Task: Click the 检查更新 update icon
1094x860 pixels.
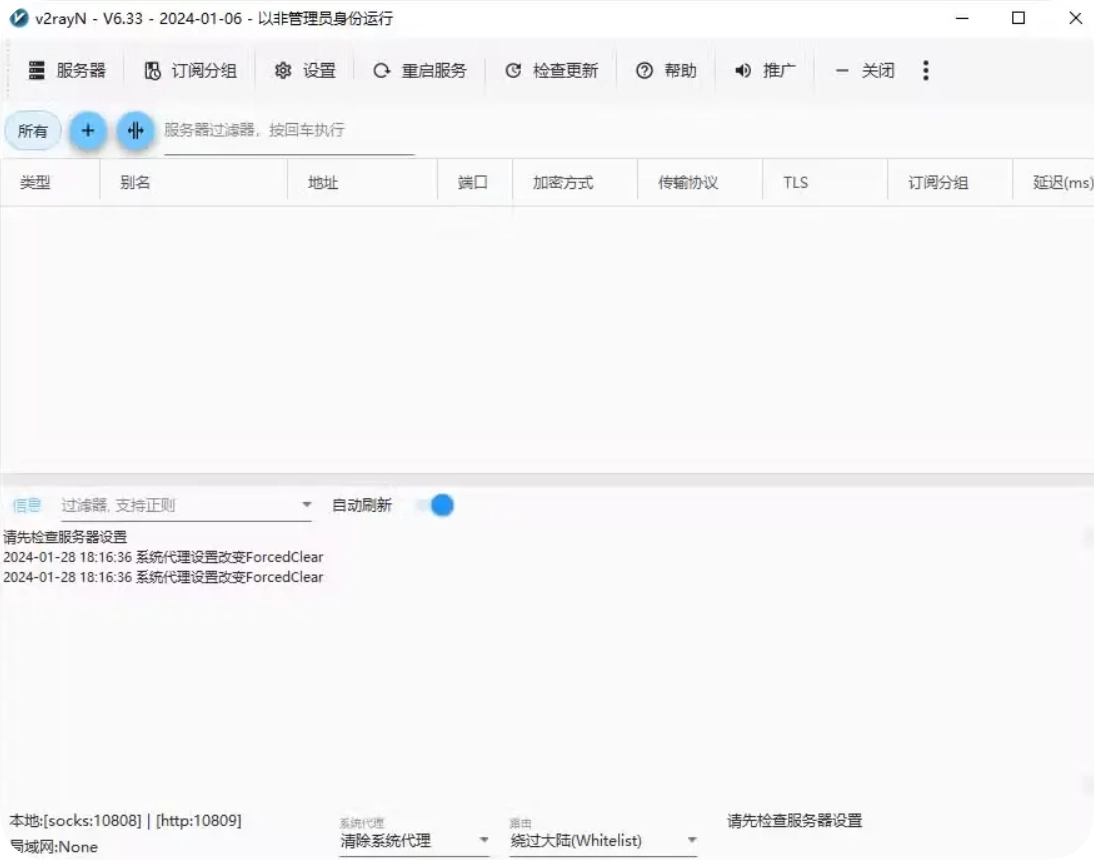Action: (x=513, y=71)
